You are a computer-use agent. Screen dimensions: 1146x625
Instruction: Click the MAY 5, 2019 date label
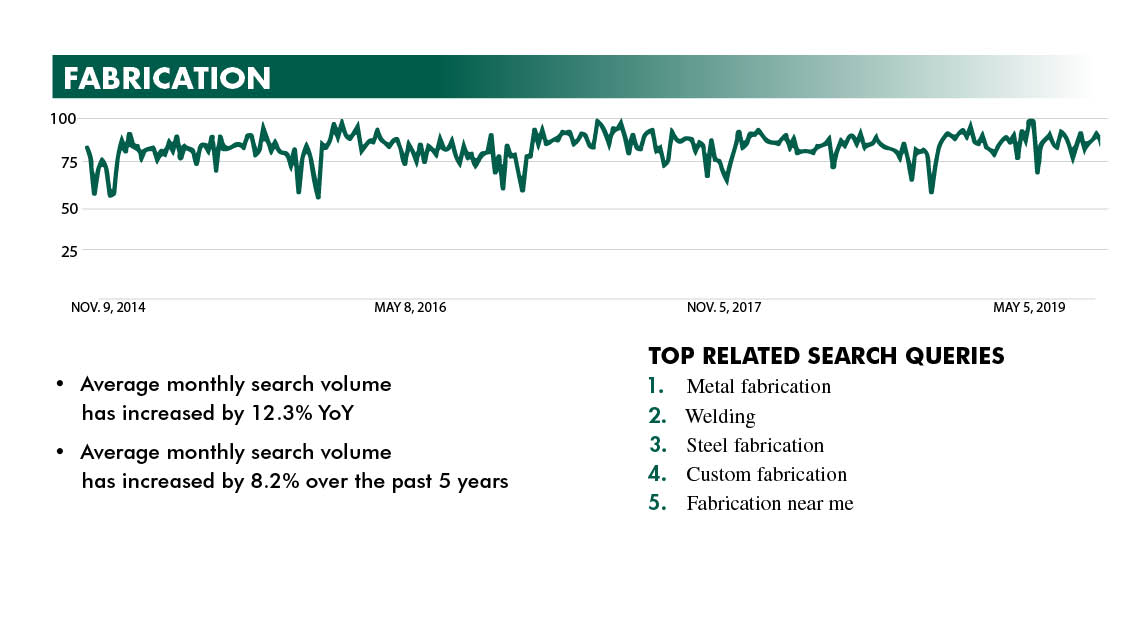pyautogui.click(x=1029, y=308)
